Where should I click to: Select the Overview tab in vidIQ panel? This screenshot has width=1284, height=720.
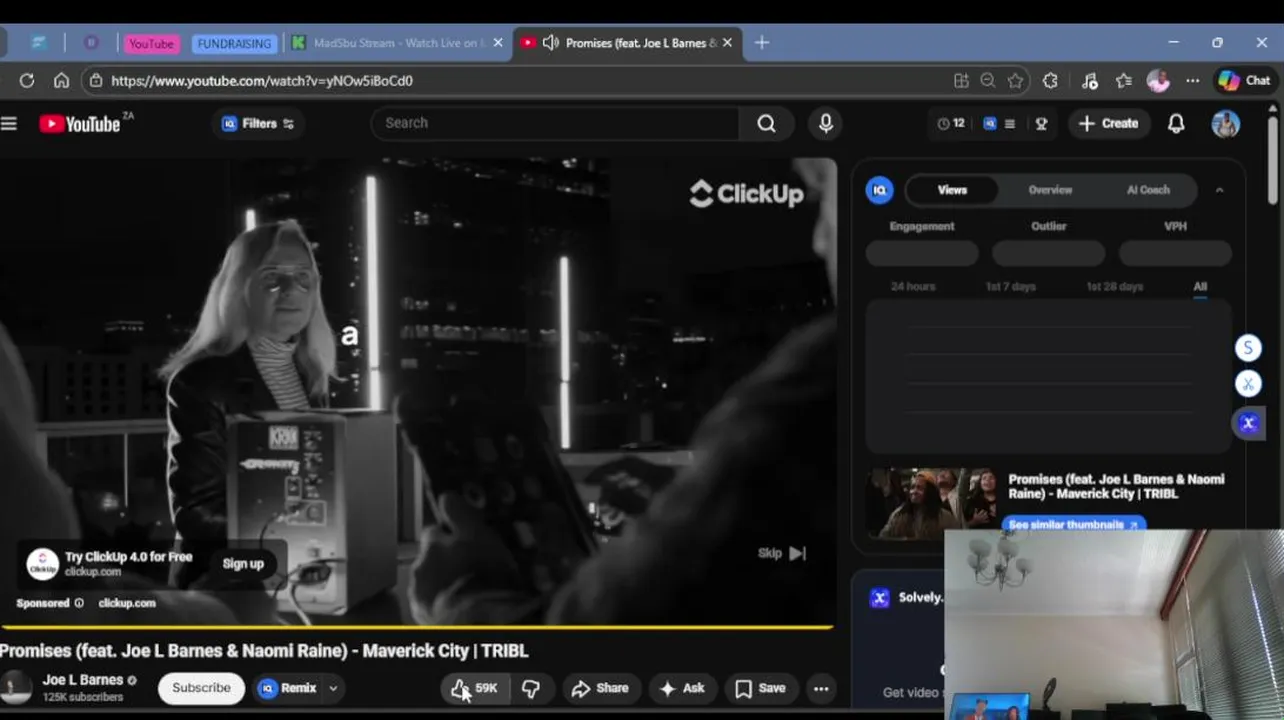(x=1050, y=190)
